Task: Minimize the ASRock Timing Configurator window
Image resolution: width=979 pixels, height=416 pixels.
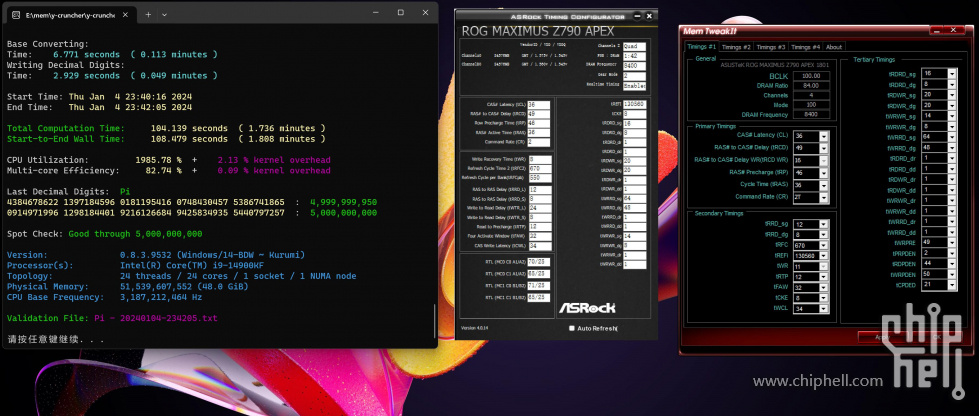Action: click(x=638, y=16)
